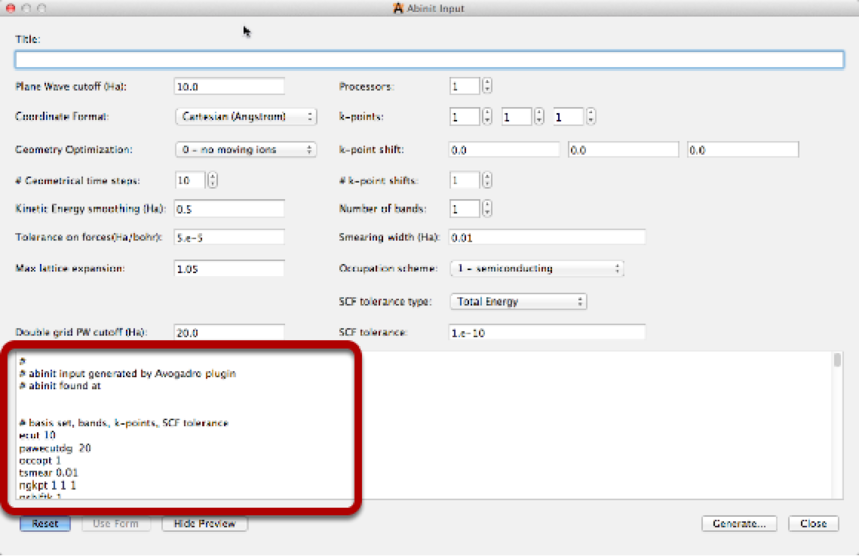Screen dimensions: 859x556
Task: Click the Max lattice expansion field
Action: click(x=229, y=269)
